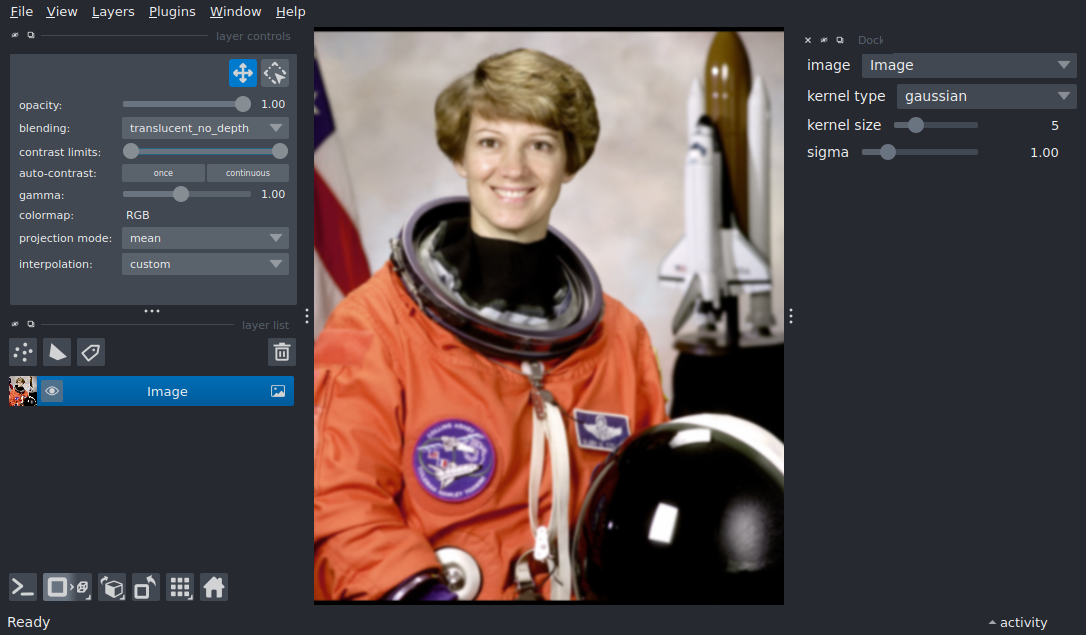The height and width of the screenshot is (635, 1086).
Task: Create a new shapes layer
Action: click(x=57, y=352)
